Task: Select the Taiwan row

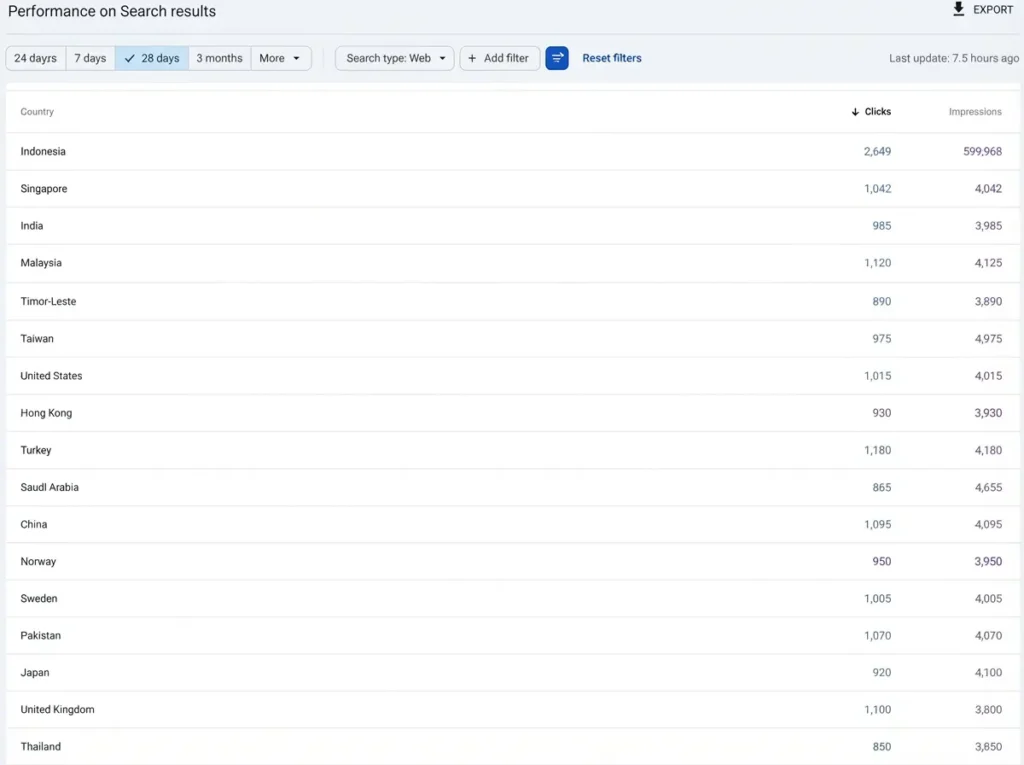Action: point(513,338)
